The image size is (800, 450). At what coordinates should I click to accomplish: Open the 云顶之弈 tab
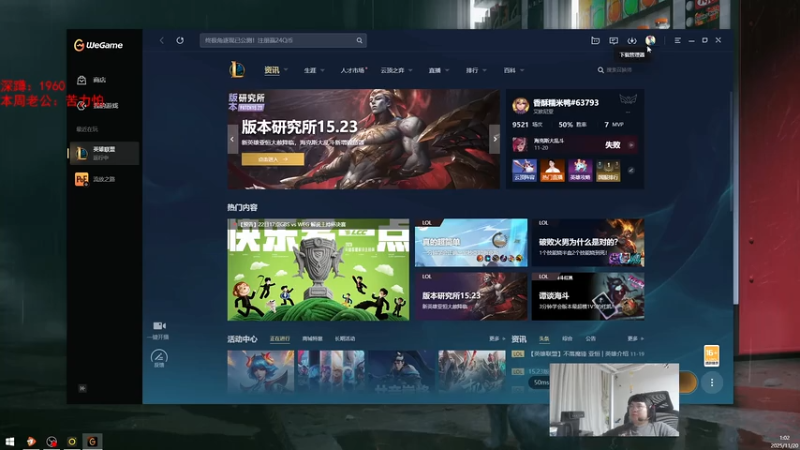(392, 70)
